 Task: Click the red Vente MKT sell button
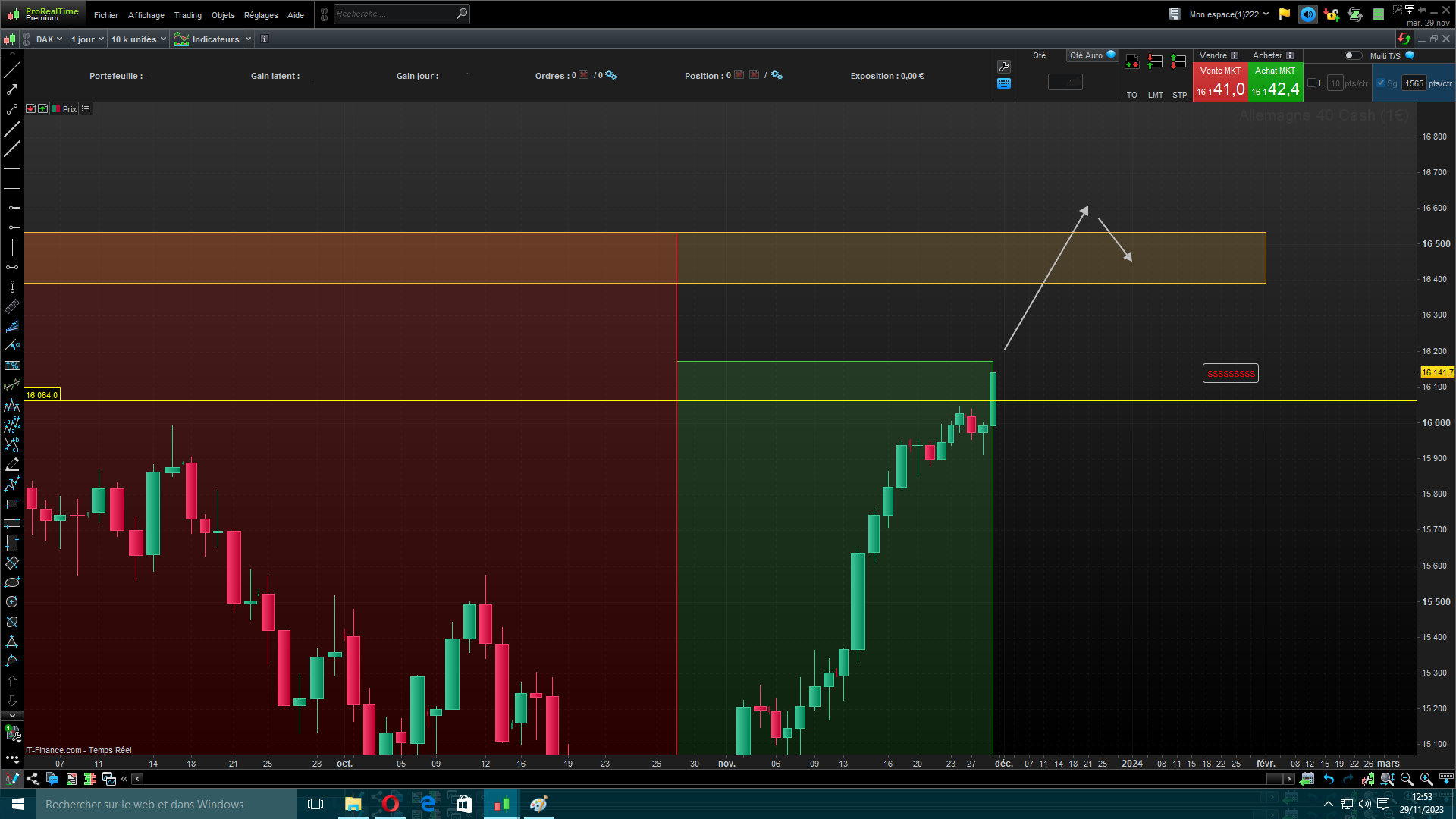tap(1220, 82)
